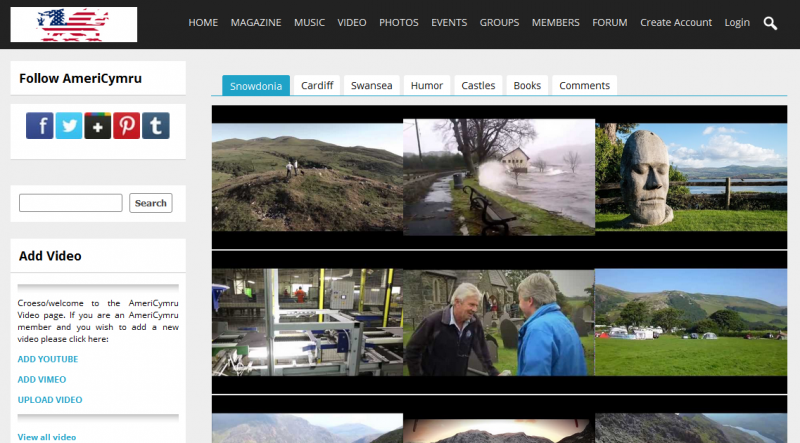The width and height of the screenshot is (800, 443).
Task: Switch to the Books tab
Action: coord(527,85)
